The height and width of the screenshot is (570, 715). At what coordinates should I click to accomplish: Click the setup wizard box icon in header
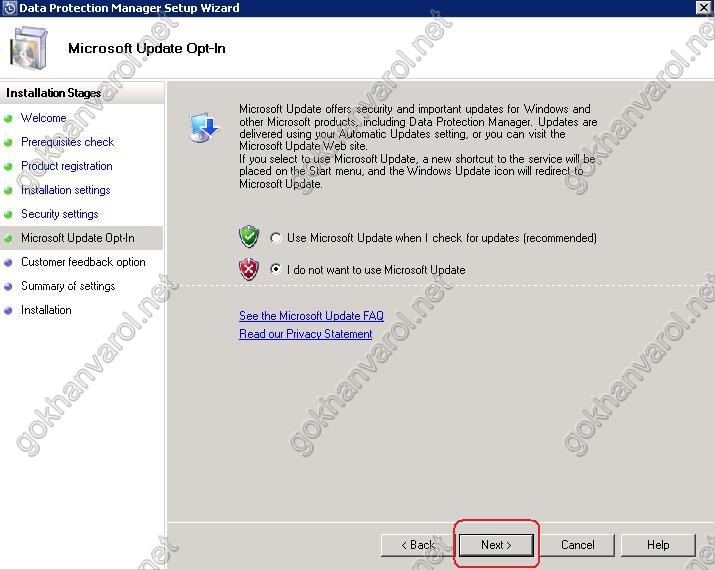click(x=30, y=48)
